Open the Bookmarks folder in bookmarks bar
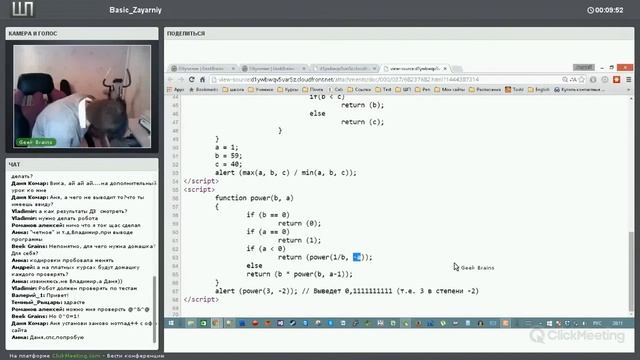The image size is (640, 360). click(x=204, y=89)
